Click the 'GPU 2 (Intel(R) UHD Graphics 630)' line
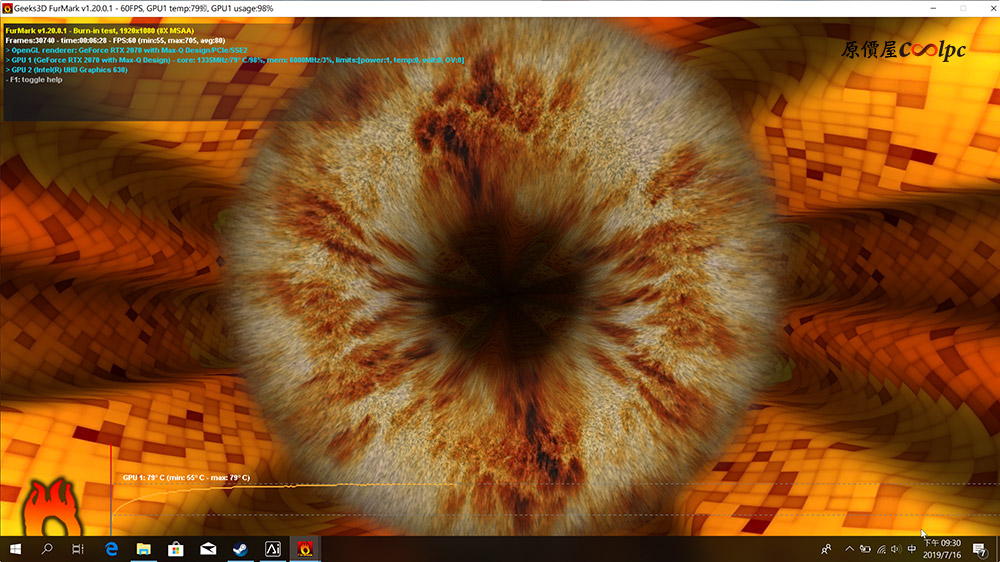This screenshot has width=1000, height=562. [66, 70]
